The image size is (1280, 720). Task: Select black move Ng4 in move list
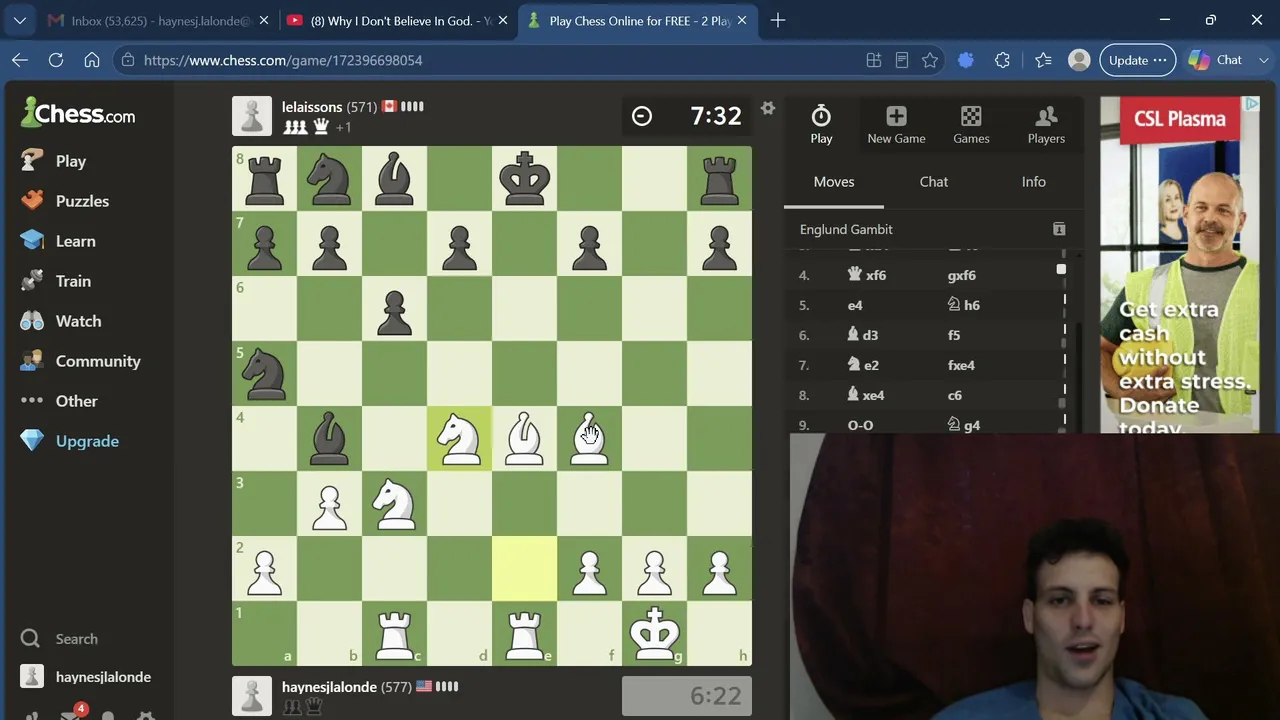(x=964, y=425)
